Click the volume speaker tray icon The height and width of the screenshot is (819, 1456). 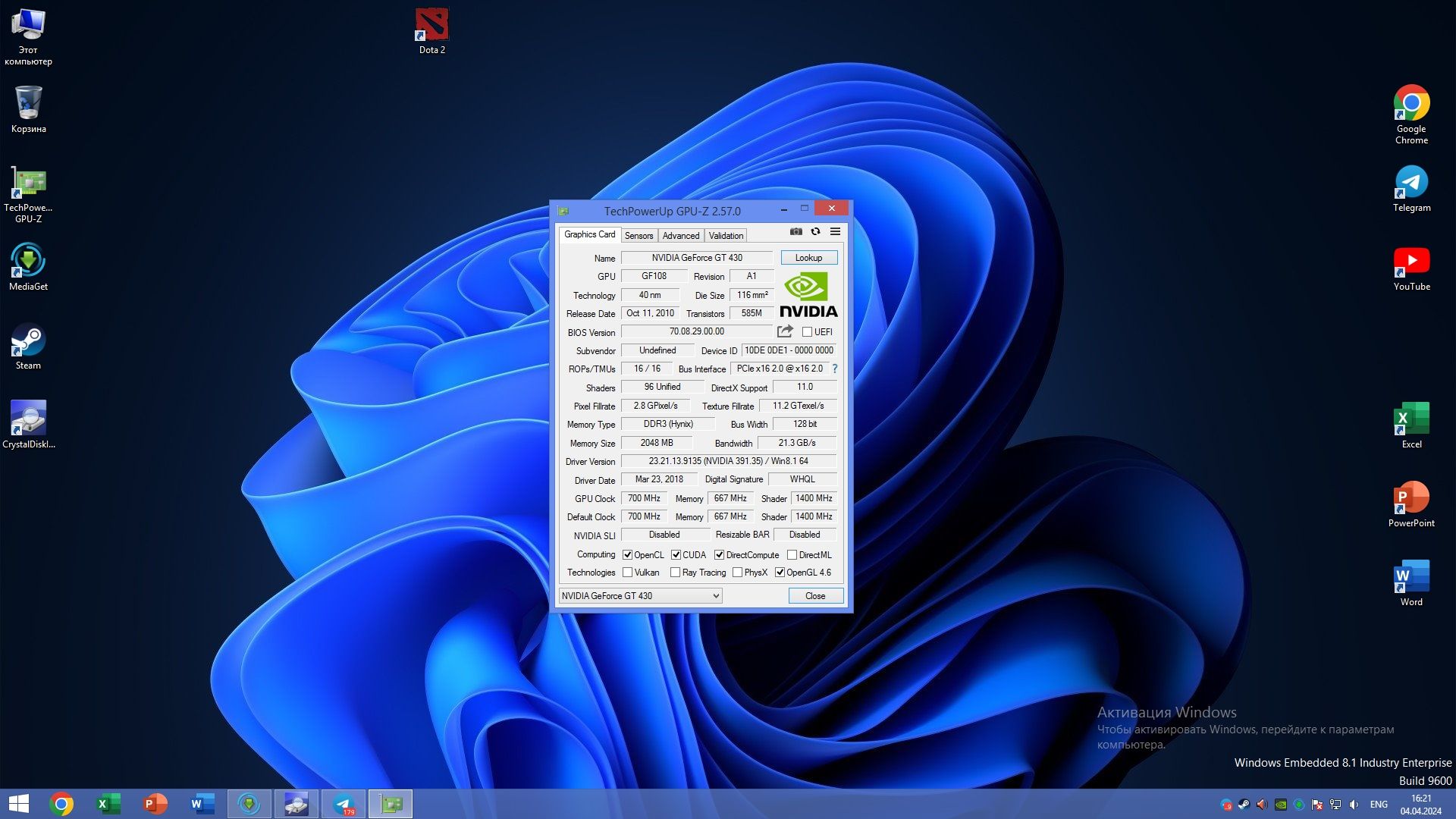1354,805
